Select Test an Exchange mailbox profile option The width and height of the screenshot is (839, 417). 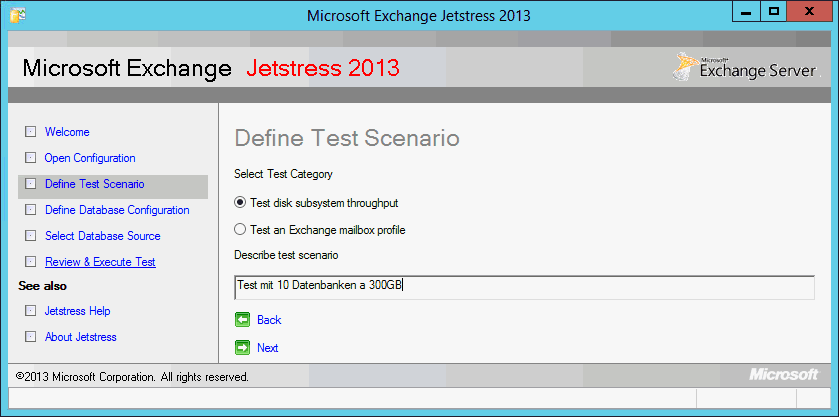320,230
